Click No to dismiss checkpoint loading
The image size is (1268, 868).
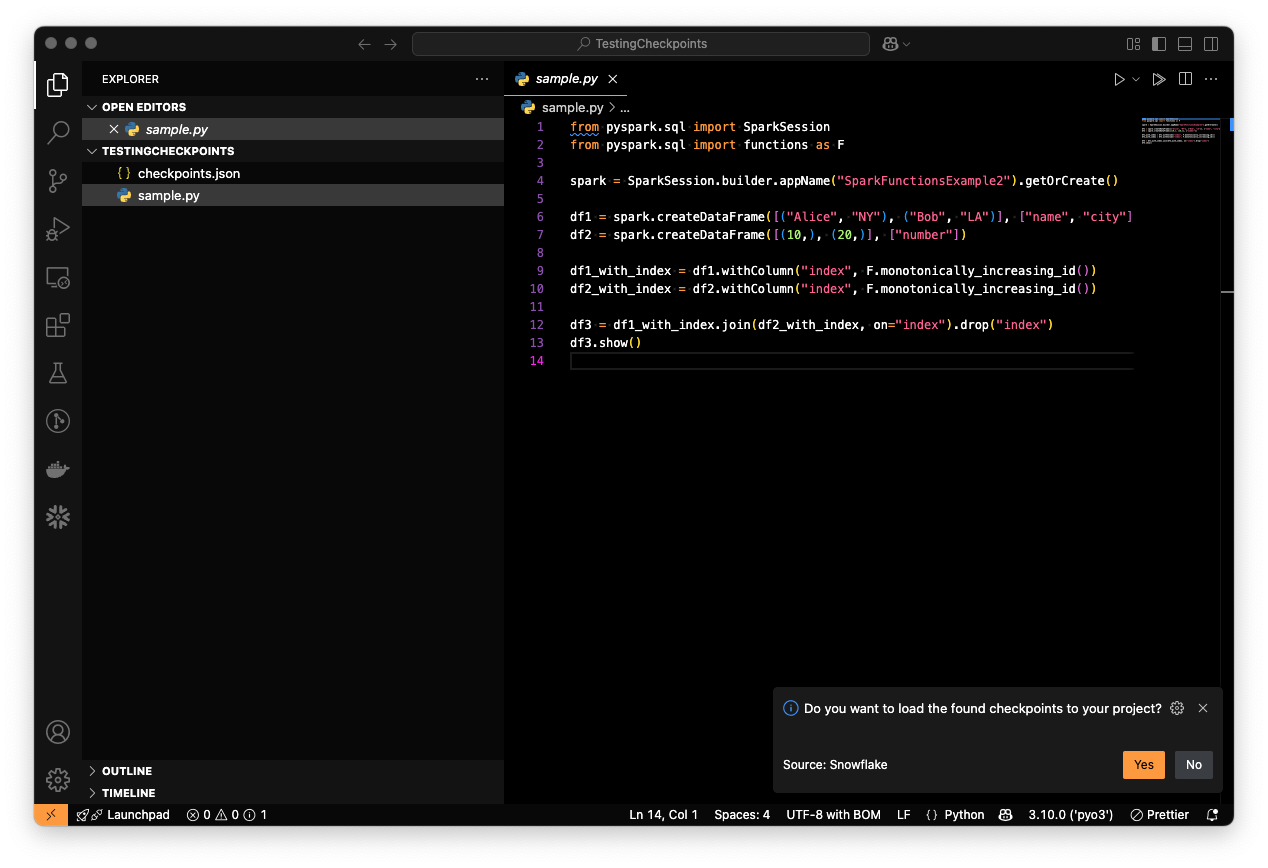click(x=1193, y=764)
